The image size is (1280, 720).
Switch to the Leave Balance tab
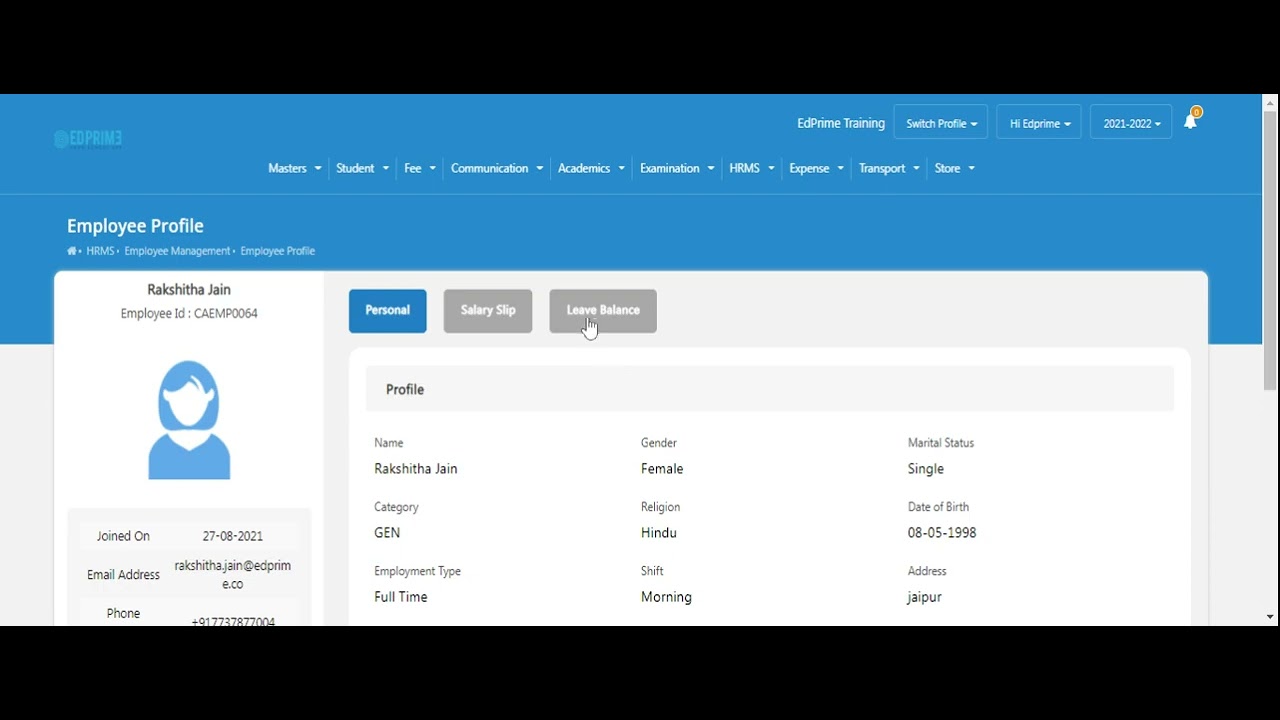click(x=603, y=311)
